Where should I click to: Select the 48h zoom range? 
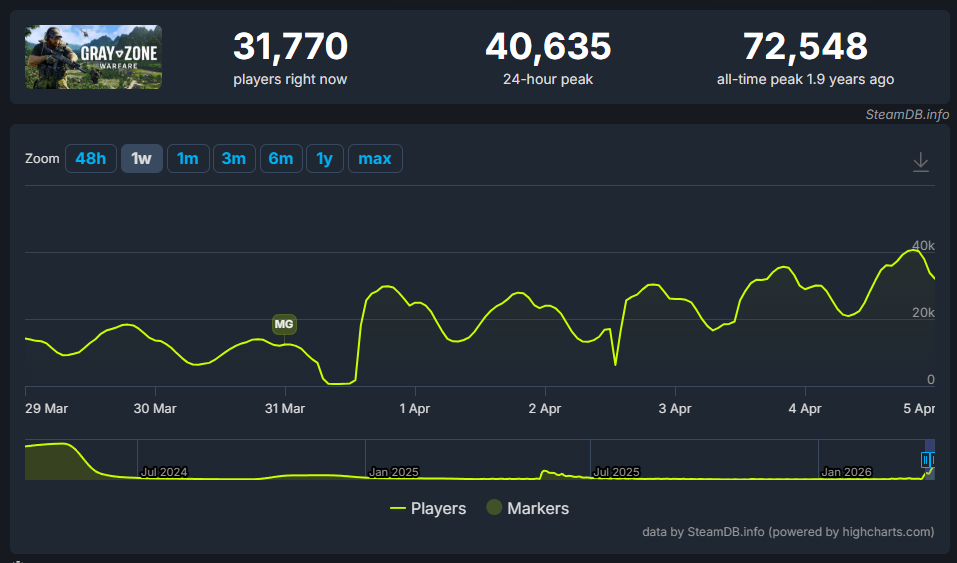[91, 159]
